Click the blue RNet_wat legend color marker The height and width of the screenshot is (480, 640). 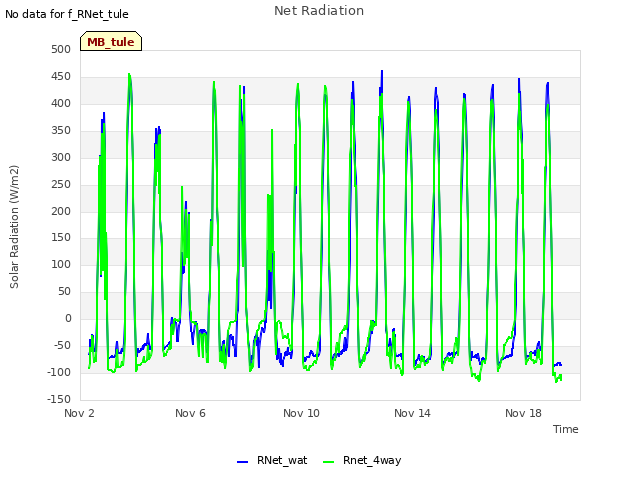pos(242,462)
